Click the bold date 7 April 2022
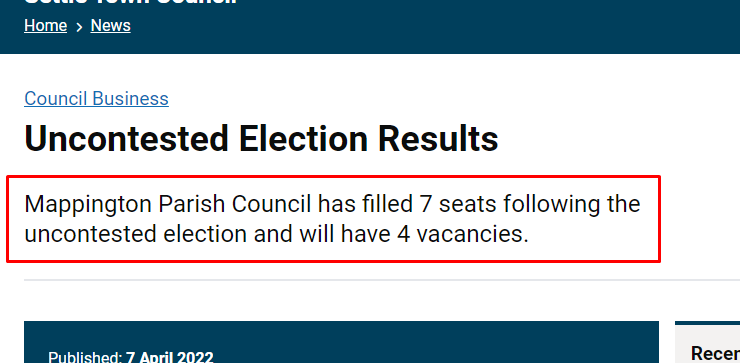740x363 pixels. (x=169, y=357)
